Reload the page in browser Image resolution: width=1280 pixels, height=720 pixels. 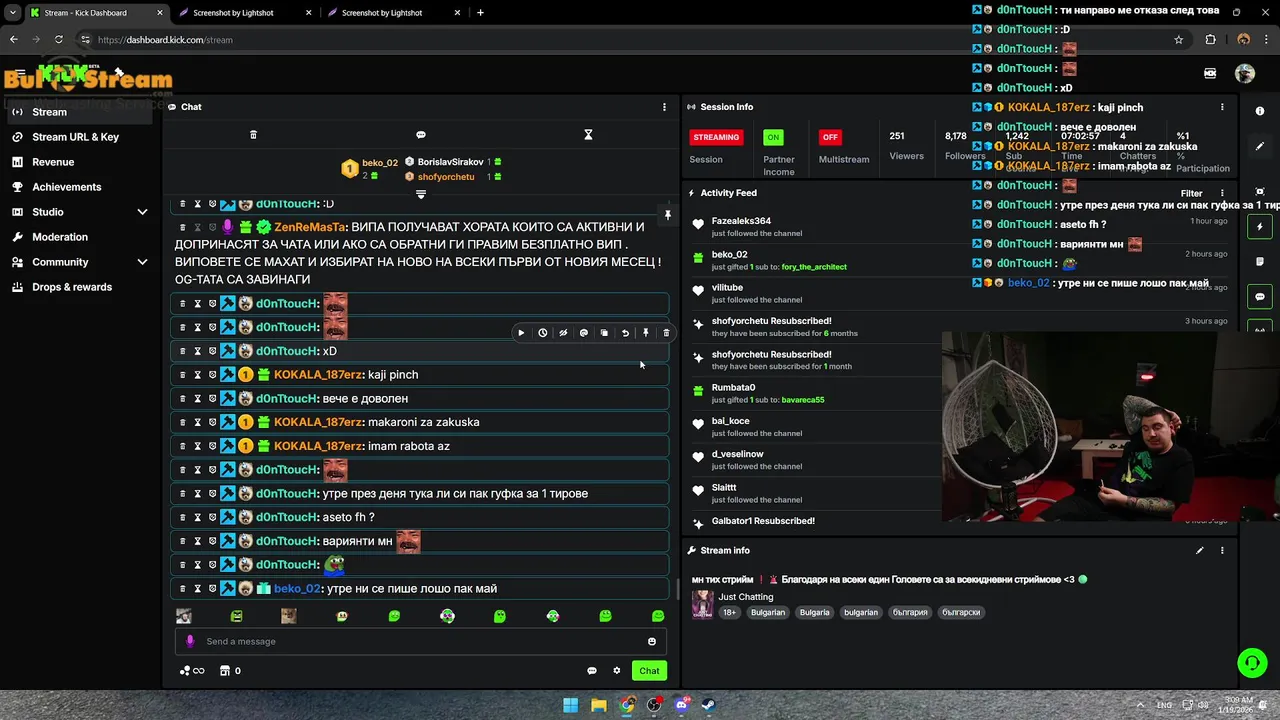(59, 40)
